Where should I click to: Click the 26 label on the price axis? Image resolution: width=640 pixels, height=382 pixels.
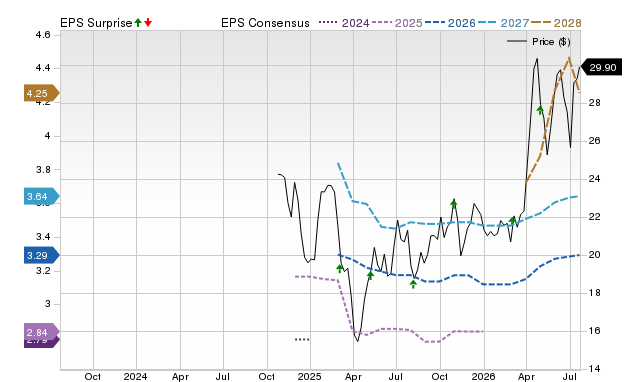click(594, 141)
